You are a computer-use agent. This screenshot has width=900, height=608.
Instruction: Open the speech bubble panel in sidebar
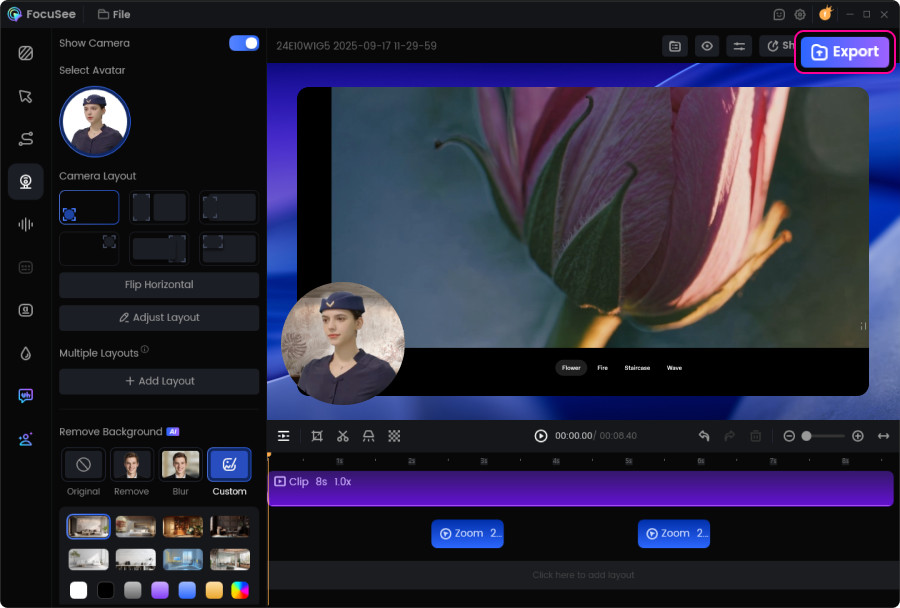click(x=26, y=396)
